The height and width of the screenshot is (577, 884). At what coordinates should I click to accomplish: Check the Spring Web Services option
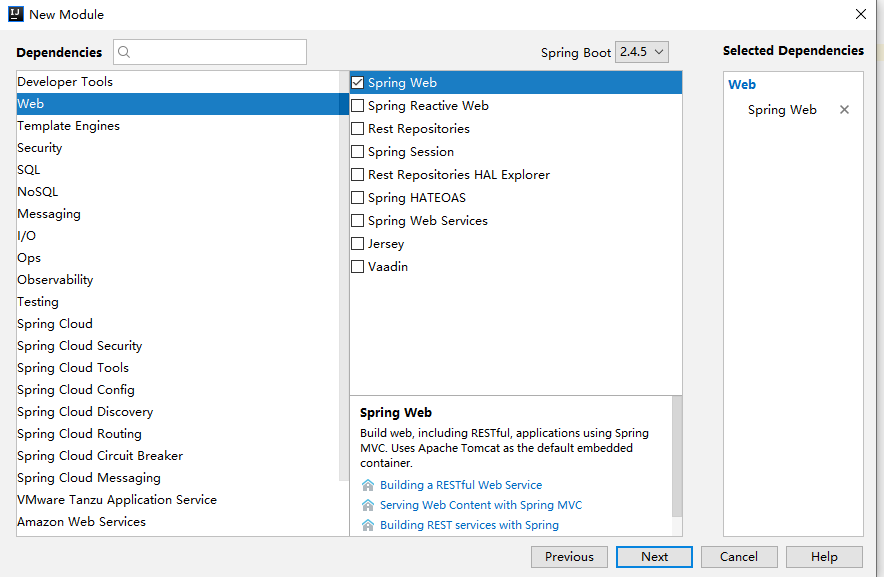click(x=357, y=221)
